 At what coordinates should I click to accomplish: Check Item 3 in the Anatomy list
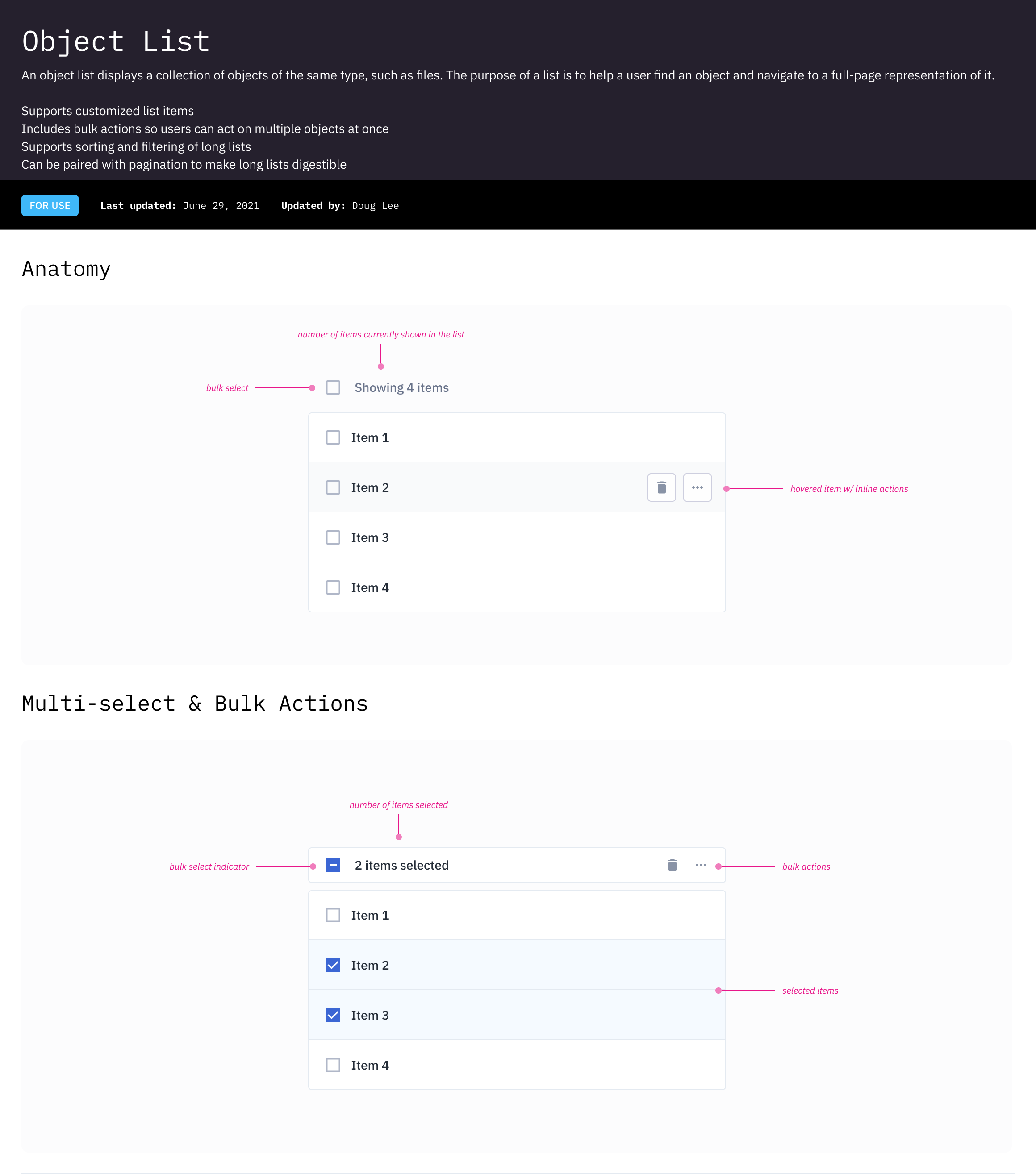point(333,537)
